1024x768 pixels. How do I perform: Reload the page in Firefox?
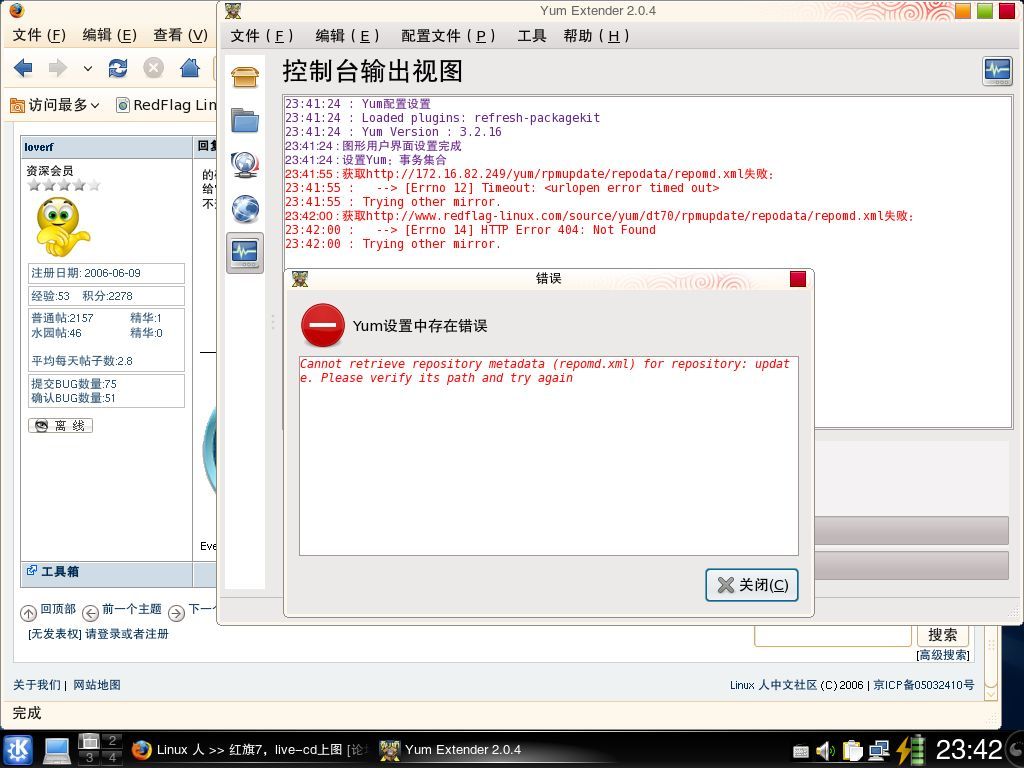click(x=118, y=68)
